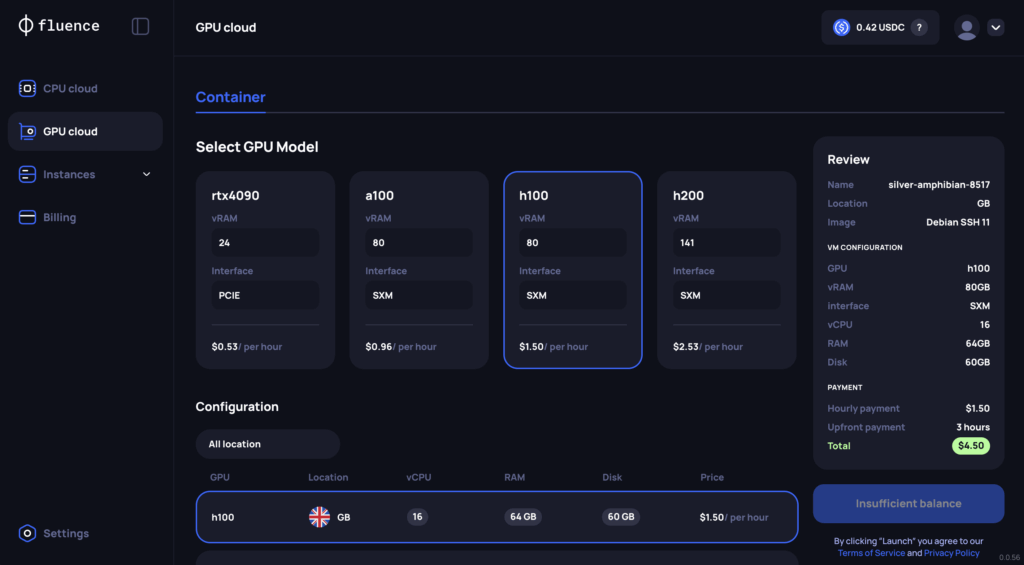Toggle the sidebar collapse icon
The image size is (1024, 565).
140,27
